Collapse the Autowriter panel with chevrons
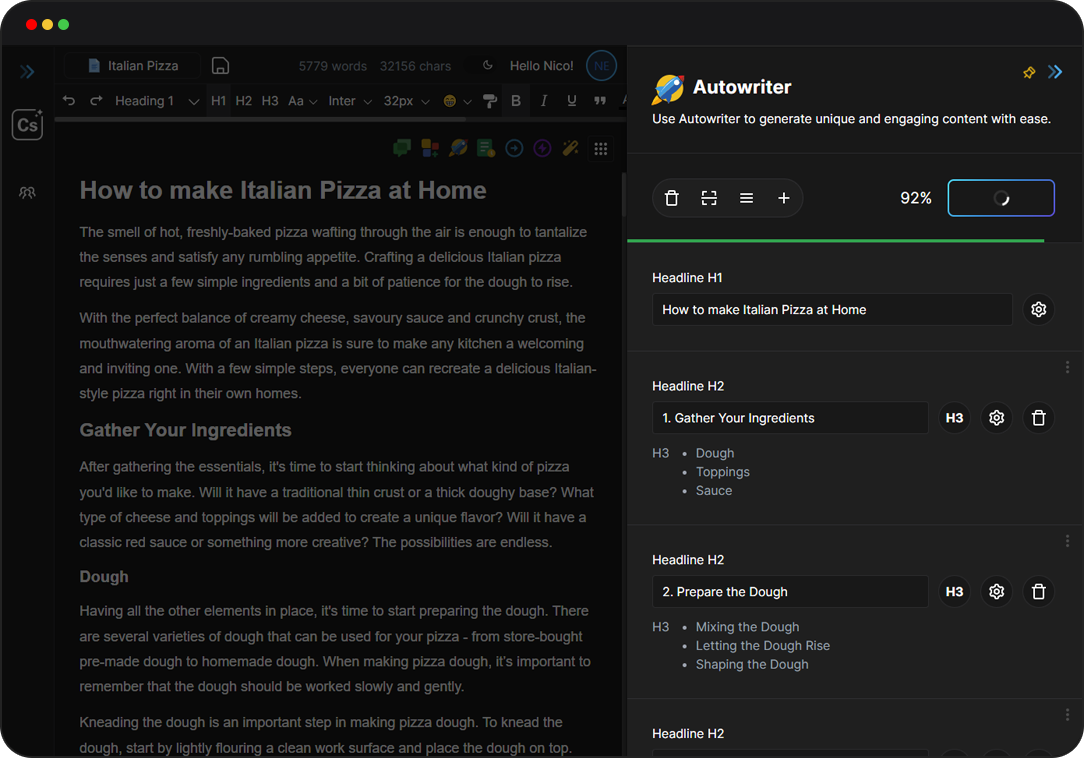Viewport: 1084px width, 758px height. click(1054, 72)
